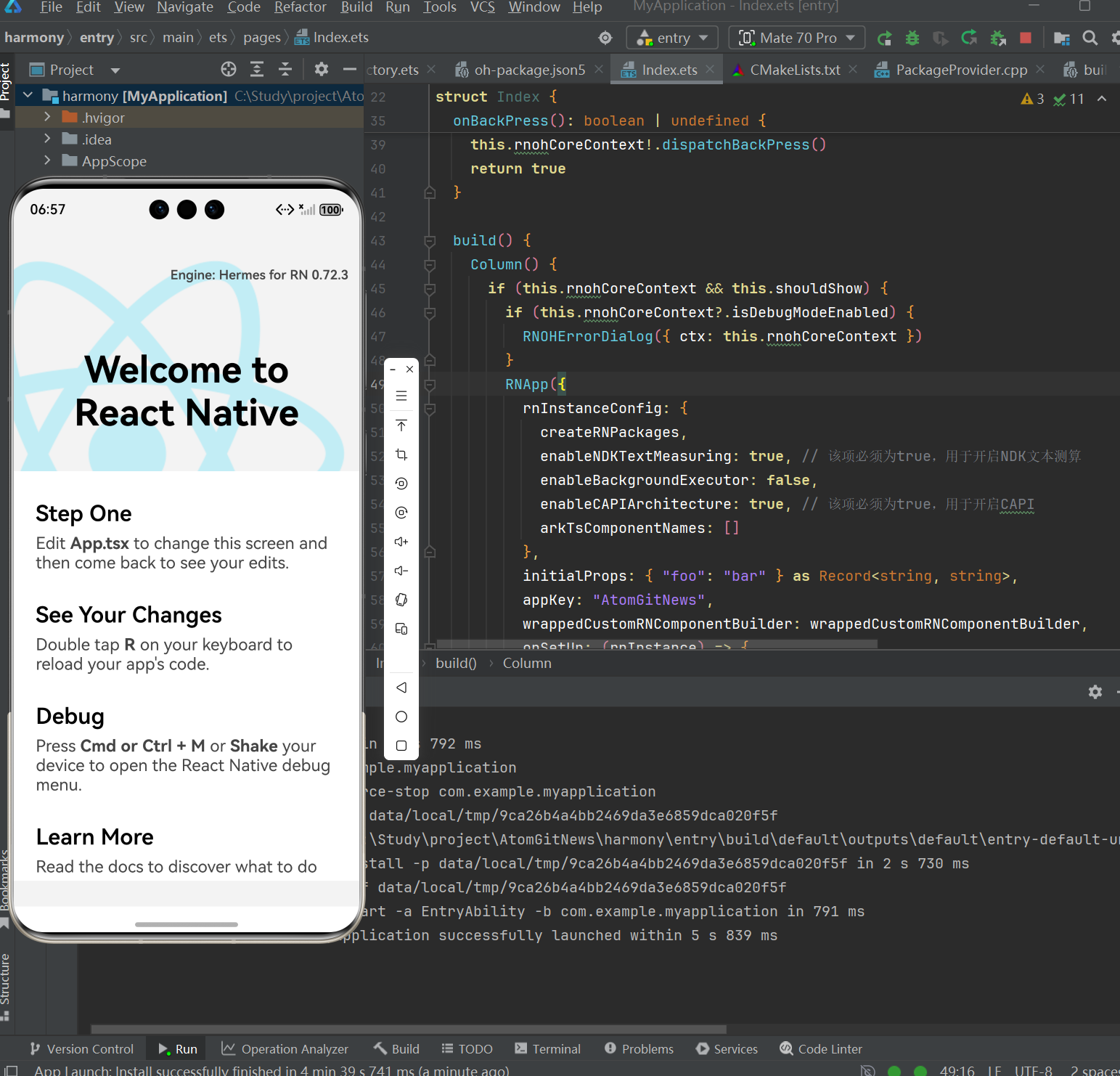Open the Problems tool window
The height and width of the screenshot is (1076, 1120).
point(639,1048)
